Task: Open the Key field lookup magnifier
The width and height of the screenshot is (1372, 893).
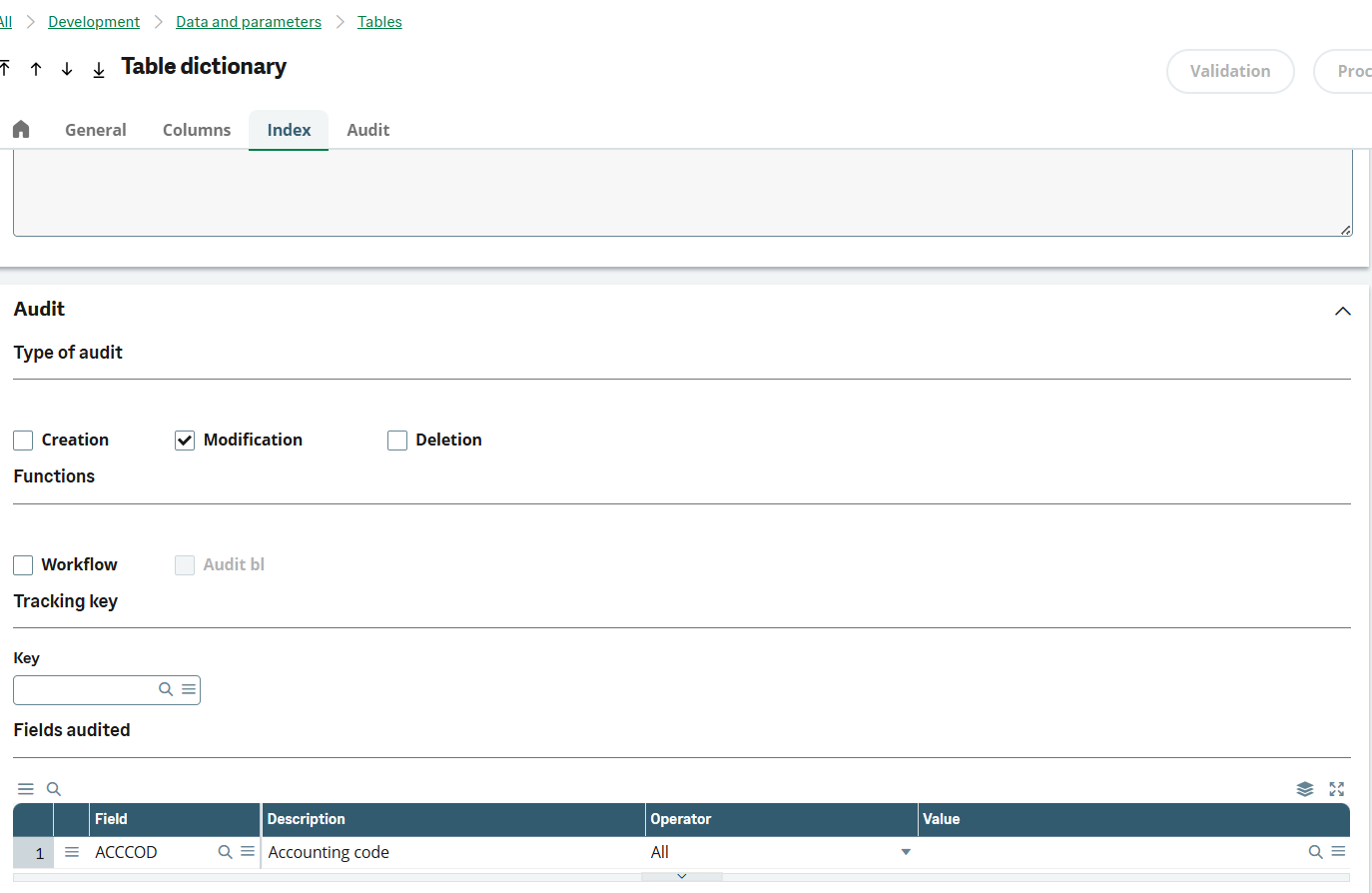Action: [166, 689]
